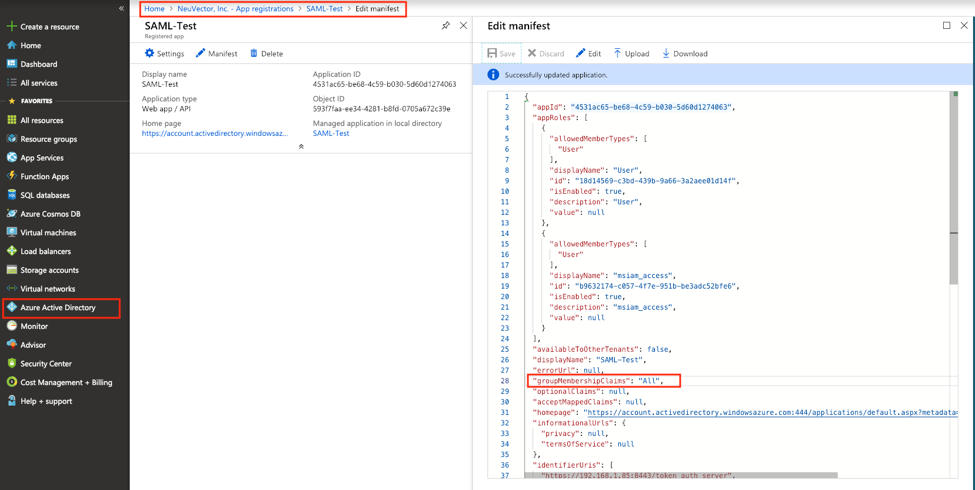Click the groupMembershipClaims line in editor
The height and width of the screenshot is (490, 975).
point(598,381)
